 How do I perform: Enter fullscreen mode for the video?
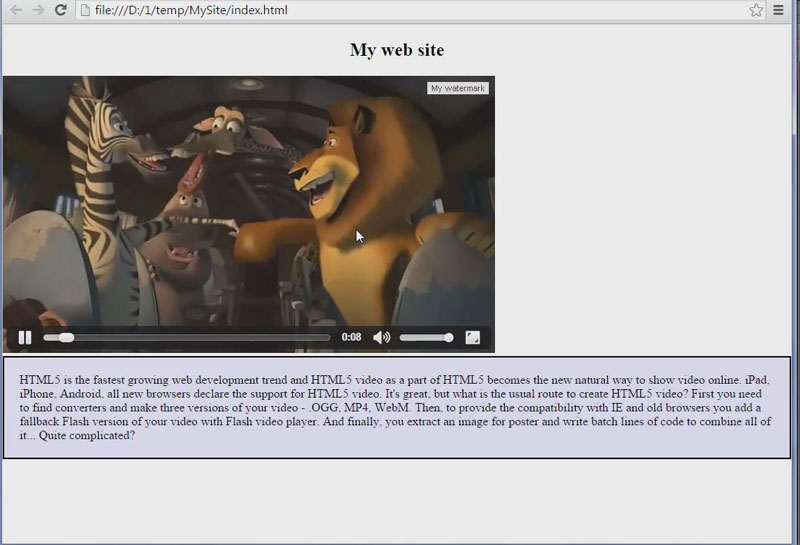tap(472, 337)
